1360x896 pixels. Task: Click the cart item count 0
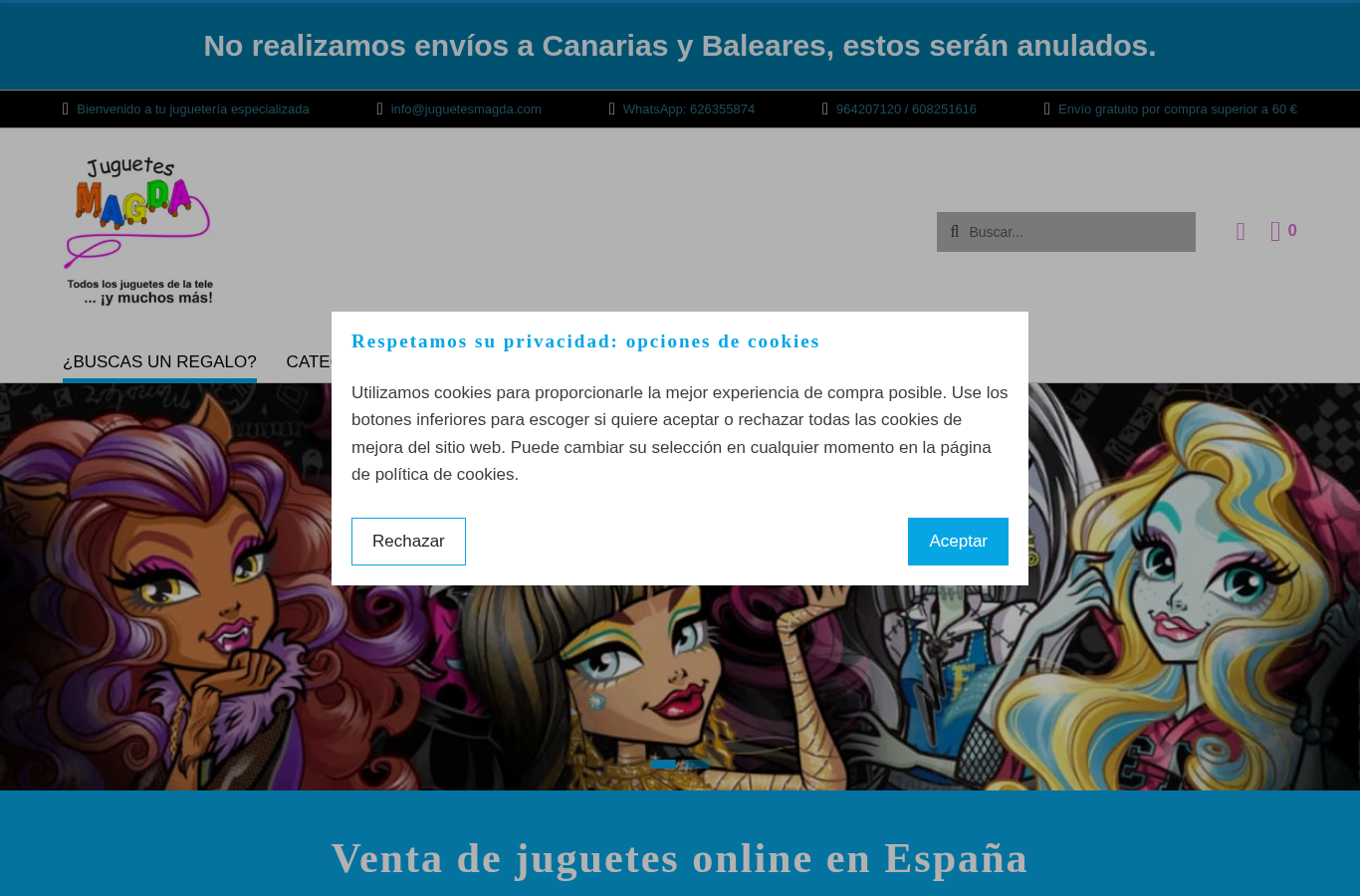click(1292, 231)
